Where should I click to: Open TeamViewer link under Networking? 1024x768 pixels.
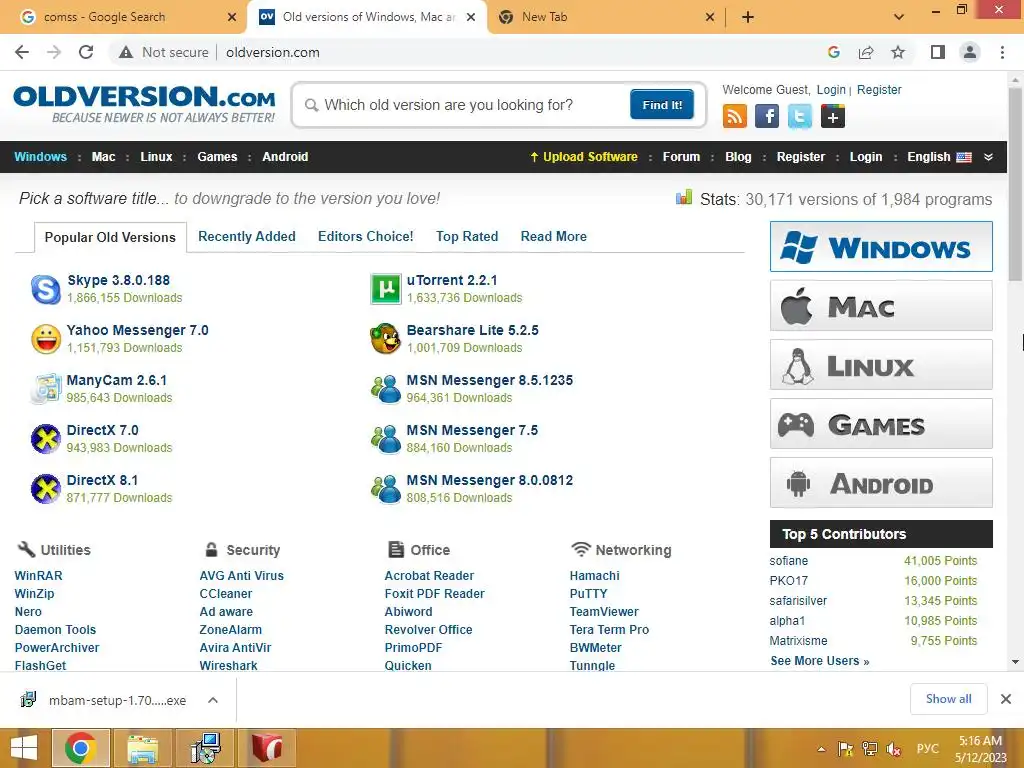click(604, 611)
